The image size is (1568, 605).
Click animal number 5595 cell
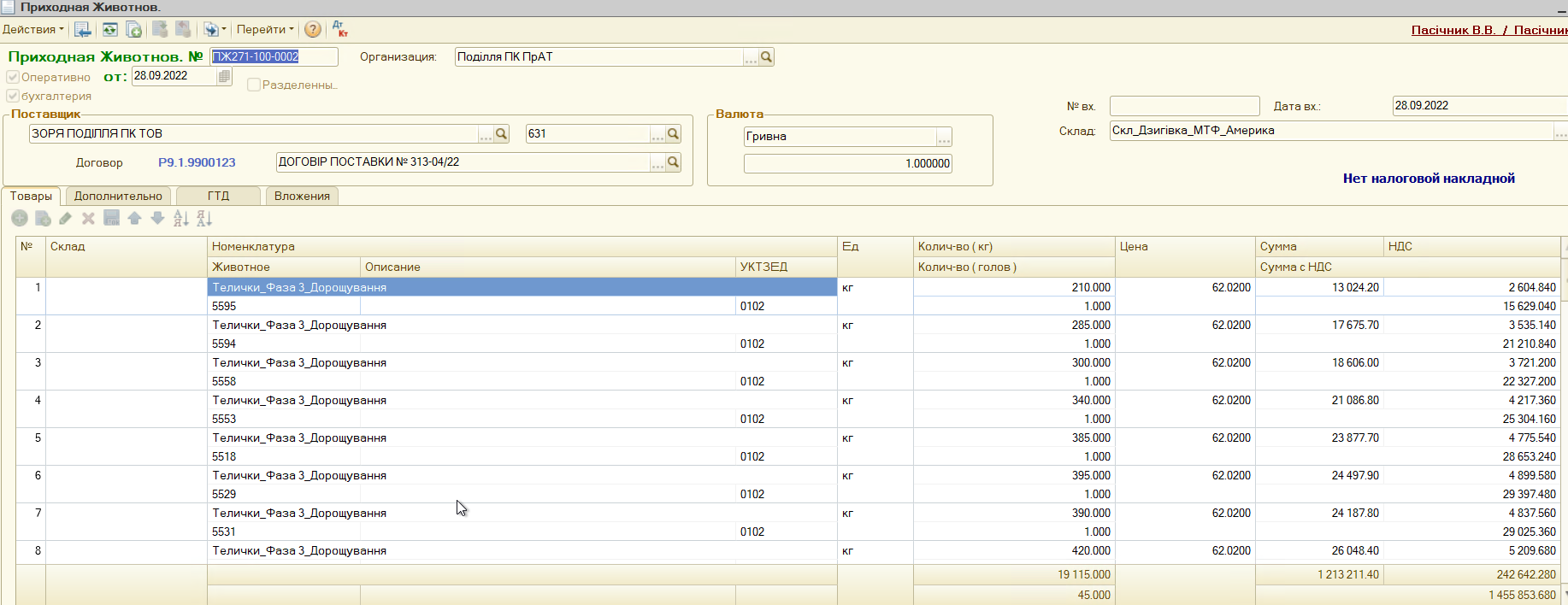(x=284, y=306)
